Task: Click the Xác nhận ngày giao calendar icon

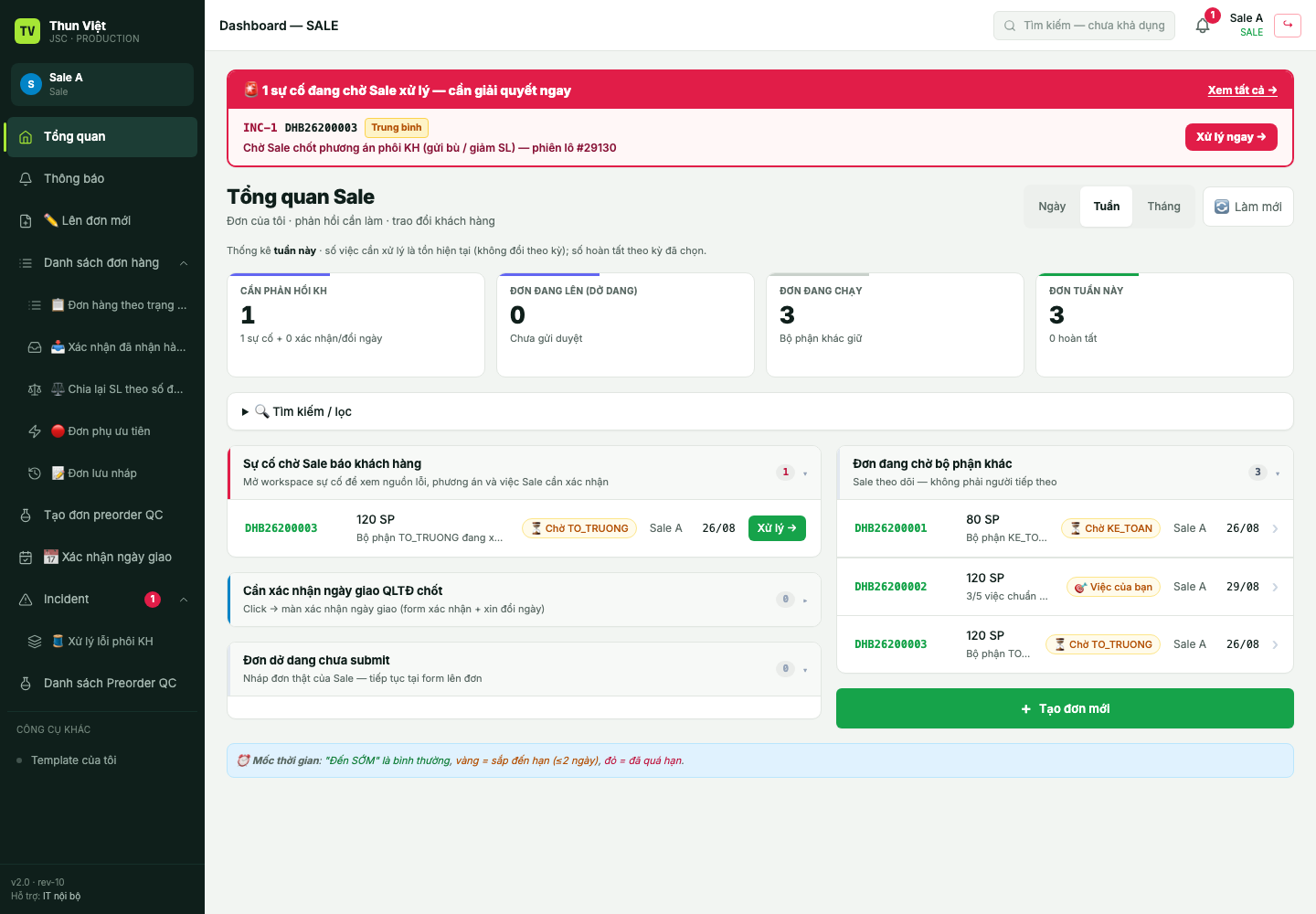Action: (x=26, y=558)
